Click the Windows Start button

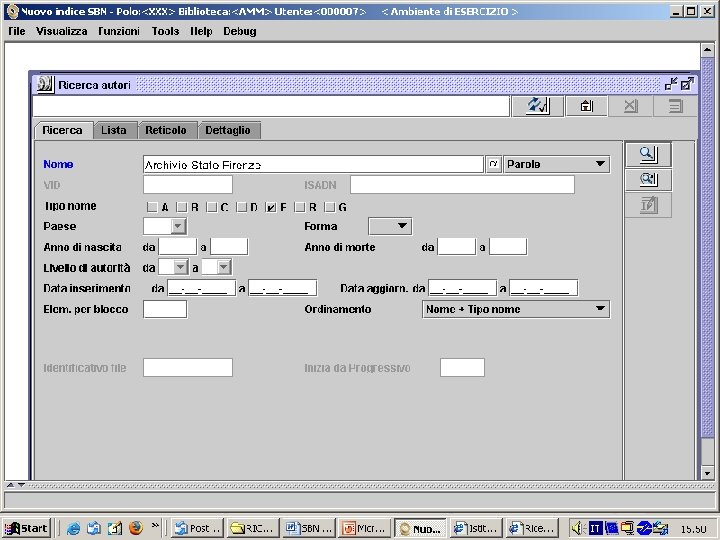point(26,529)
